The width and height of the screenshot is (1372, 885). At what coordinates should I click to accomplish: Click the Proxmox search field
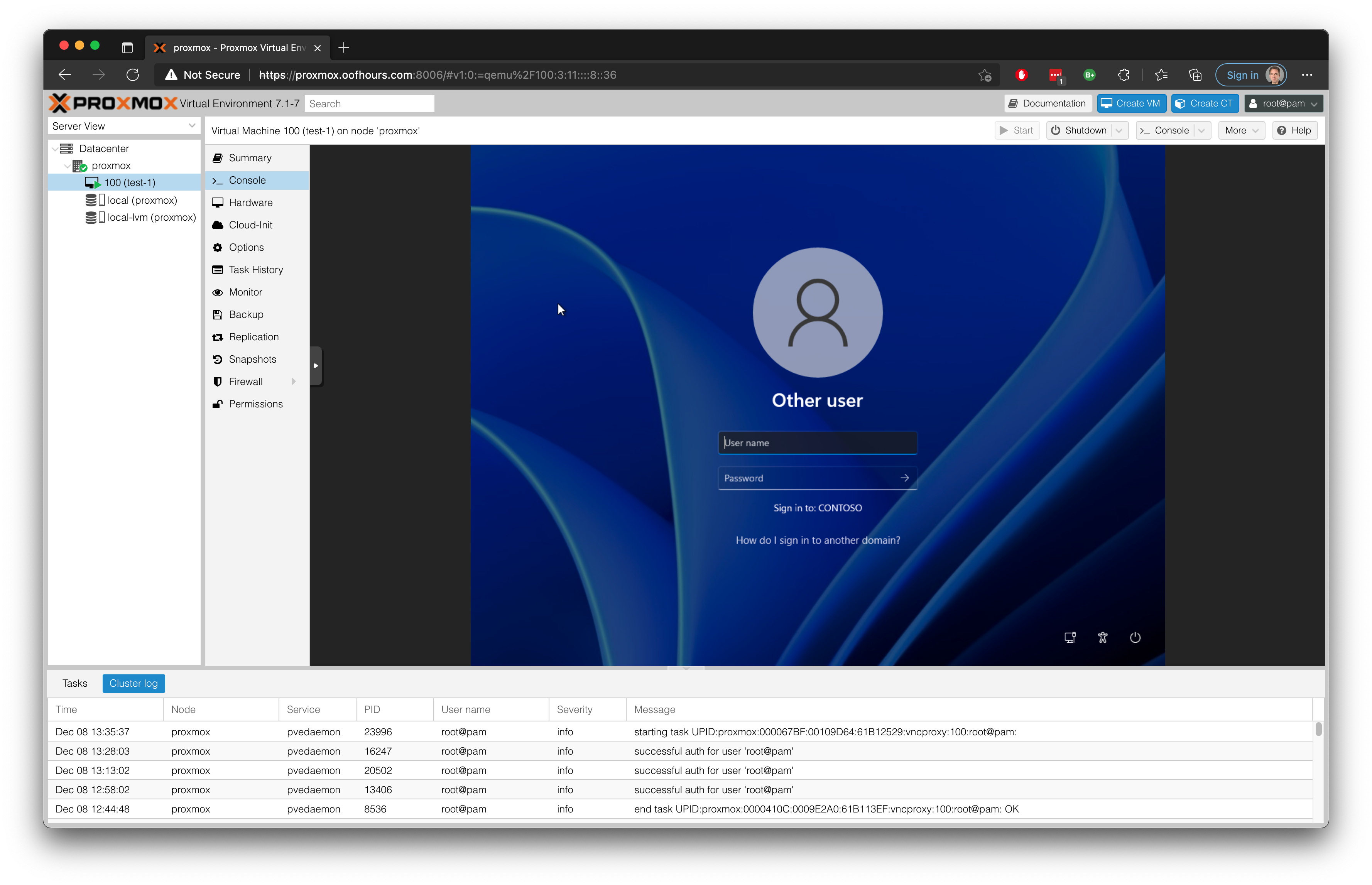[x=370, y=103]
